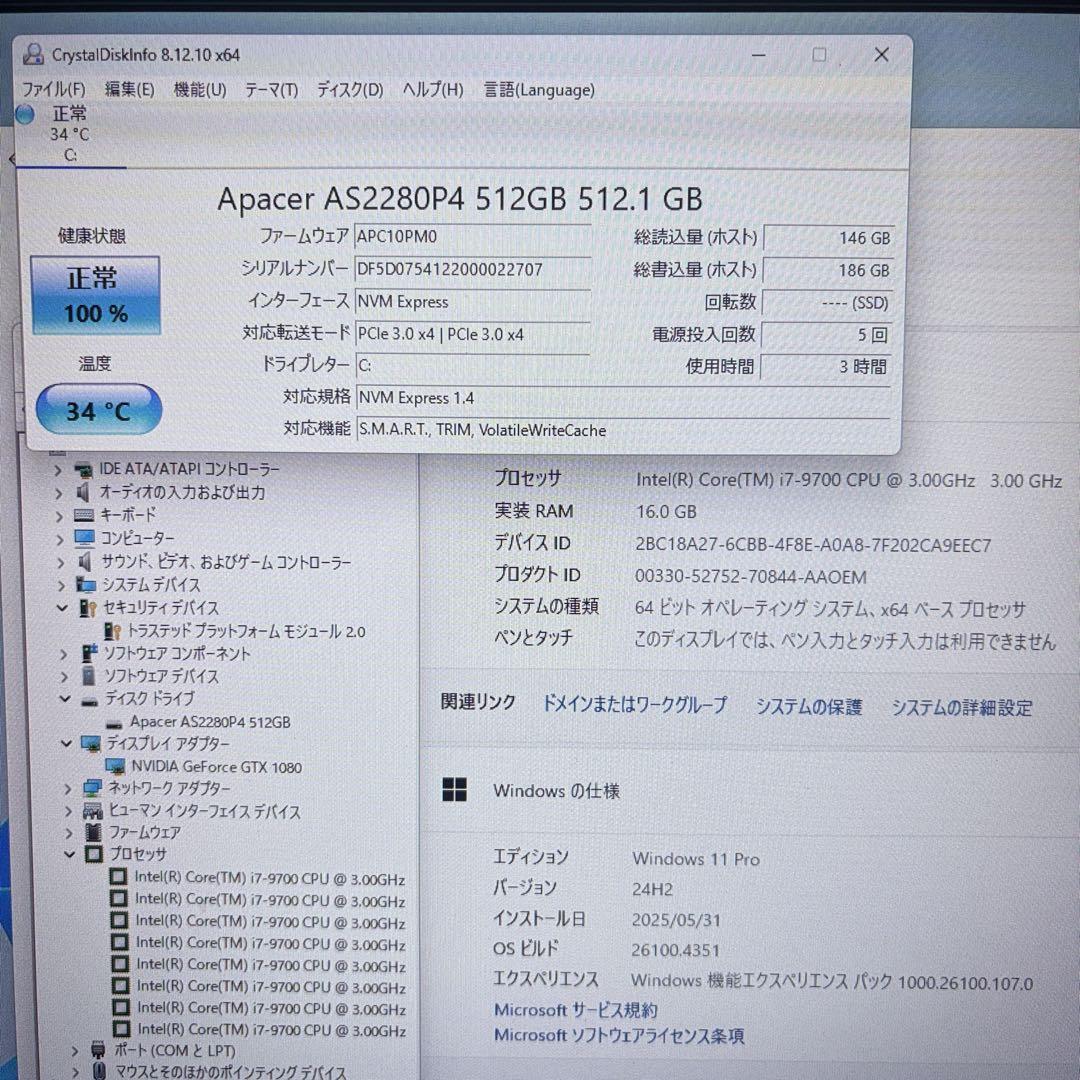This screenshot has width=1080, height=1080.
Task: Click the システム デバイス icon
Action: (x=86, y=585)
